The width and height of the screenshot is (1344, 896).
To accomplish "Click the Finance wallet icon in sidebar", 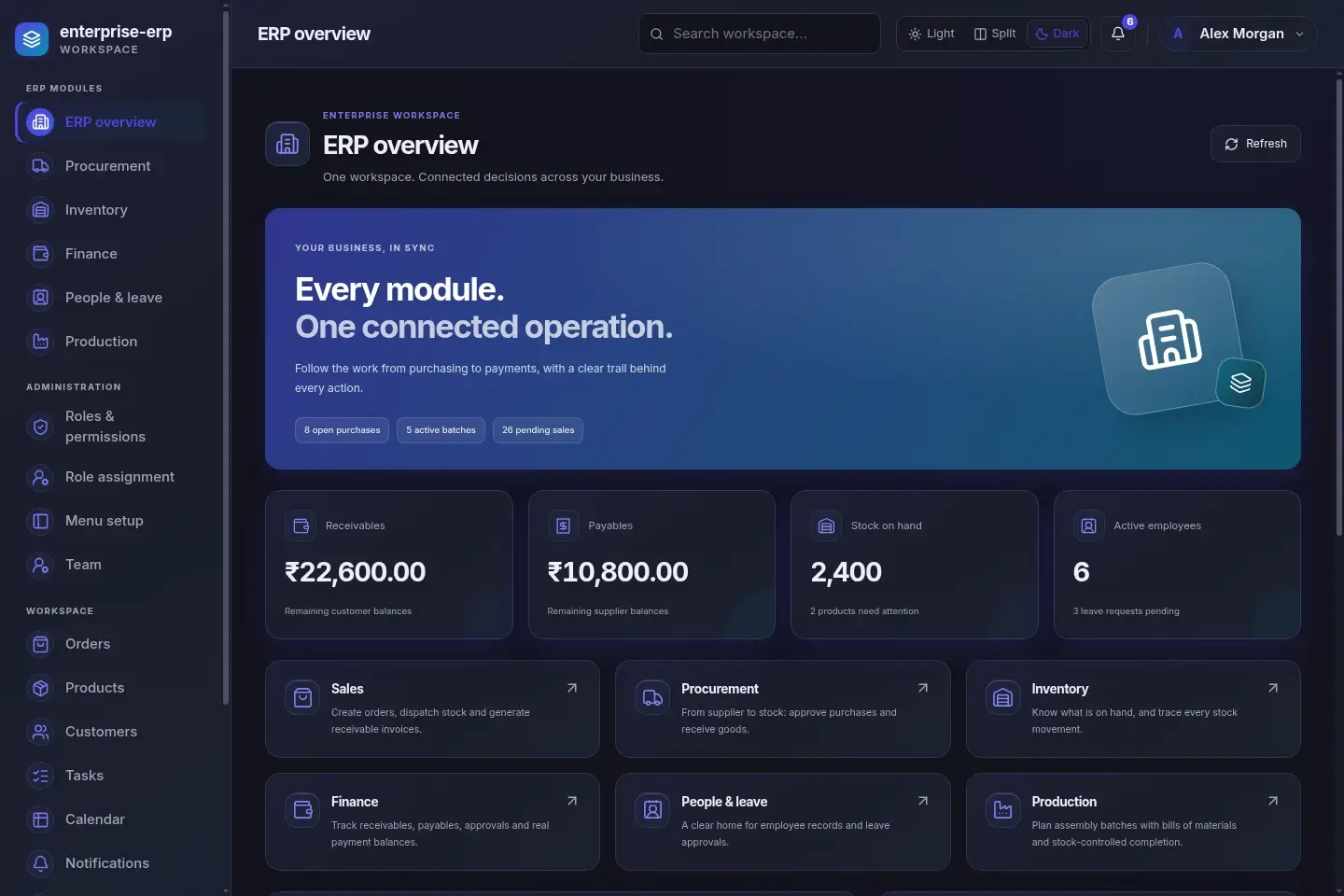I will point(40,254).
